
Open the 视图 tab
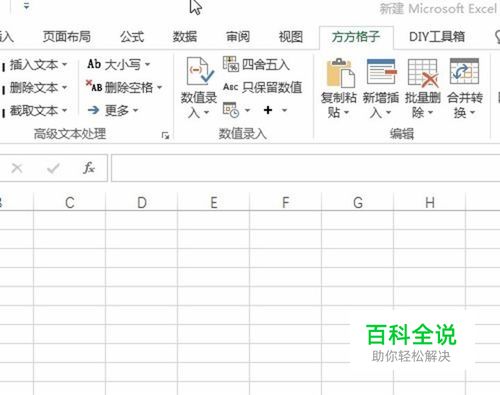291,37
